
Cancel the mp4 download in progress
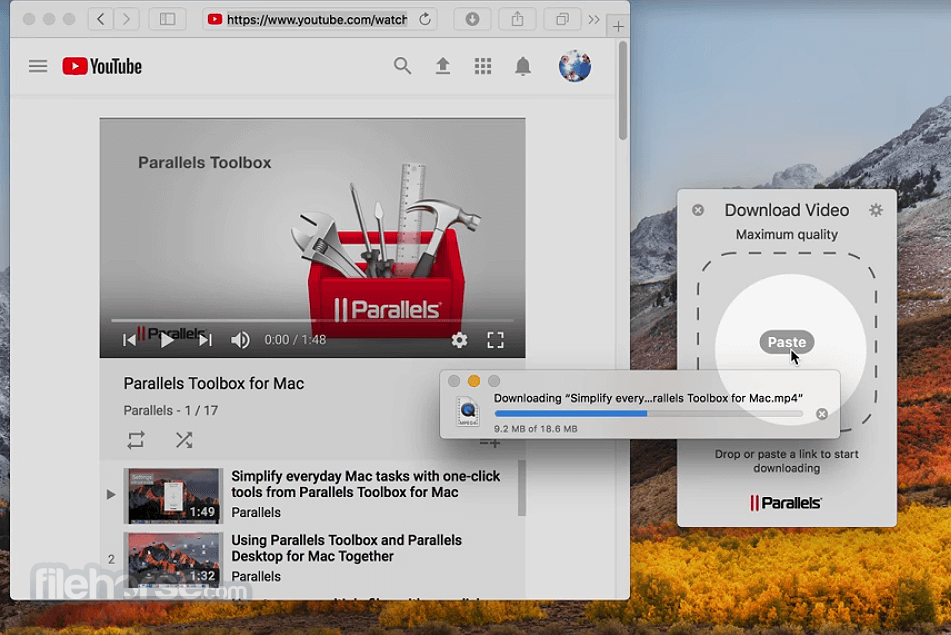coord(822,414)
